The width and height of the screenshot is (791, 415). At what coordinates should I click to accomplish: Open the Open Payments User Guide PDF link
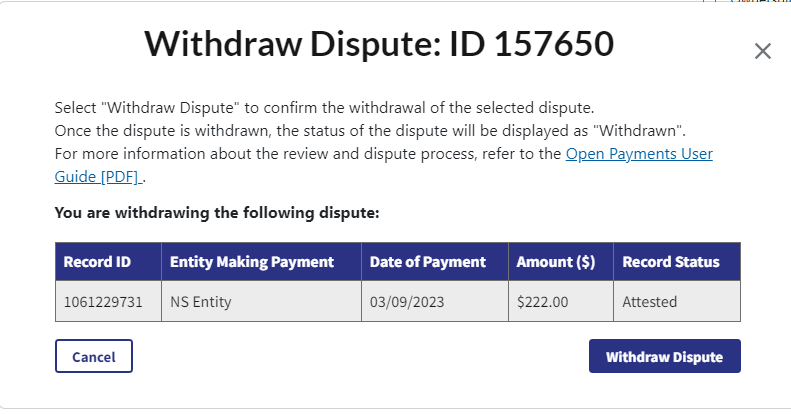[x=639, y=155]
